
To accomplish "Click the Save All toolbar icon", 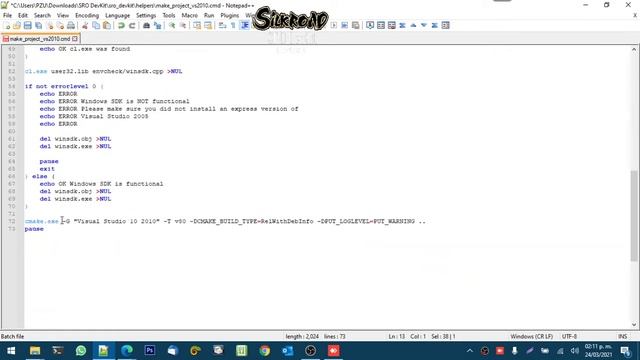I will [x=38, y=26].
